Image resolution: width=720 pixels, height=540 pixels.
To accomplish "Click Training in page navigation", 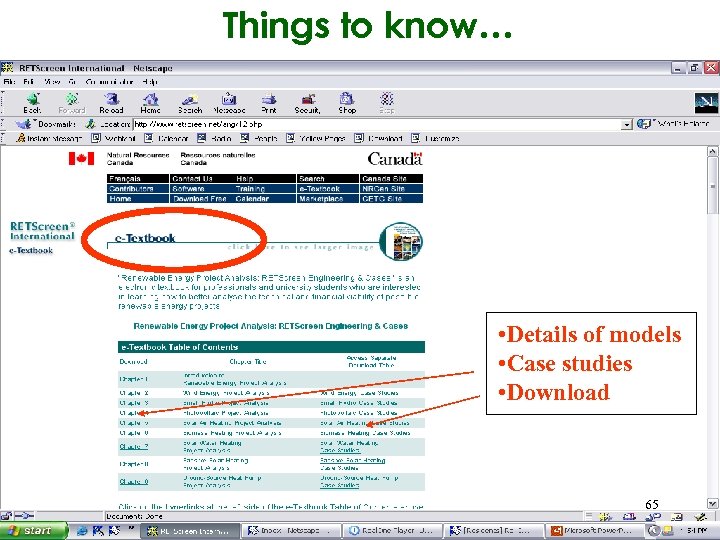I will pos(250,189).
